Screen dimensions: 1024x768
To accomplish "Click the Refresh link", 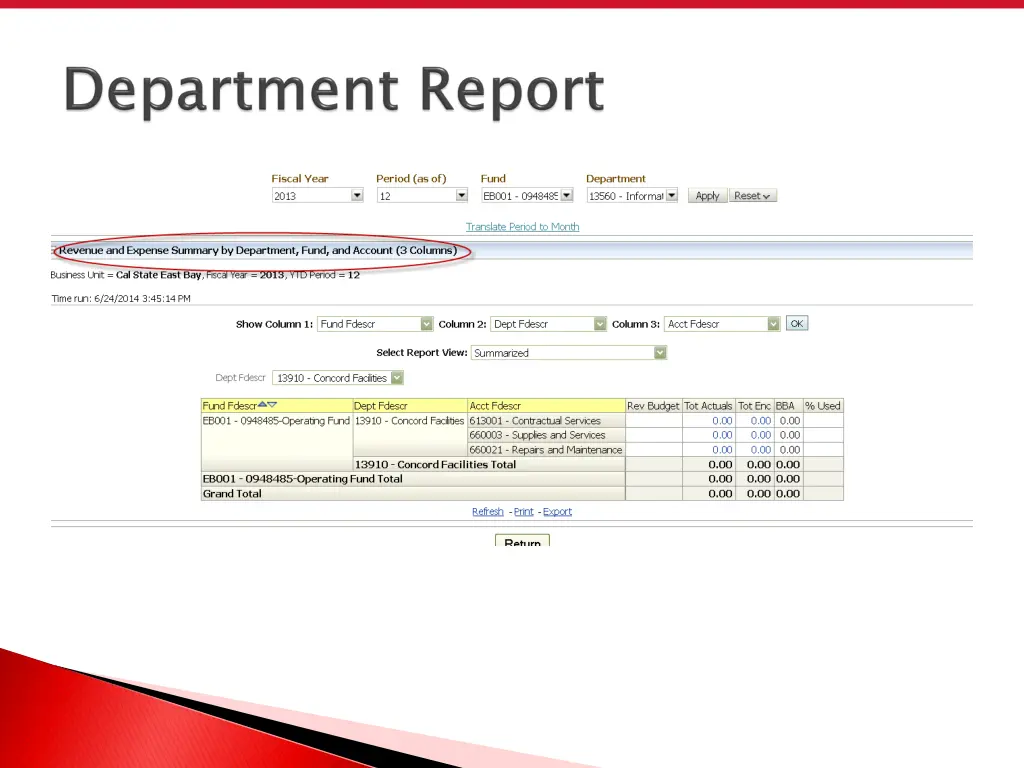I will (488, 511).
